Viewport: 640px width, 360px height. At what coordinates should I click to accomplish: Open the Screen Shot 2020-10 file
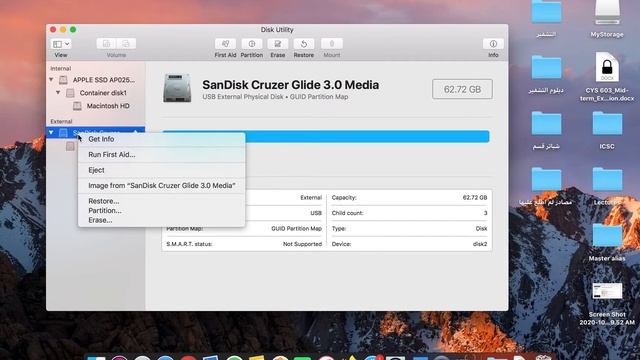click(607, 291)
